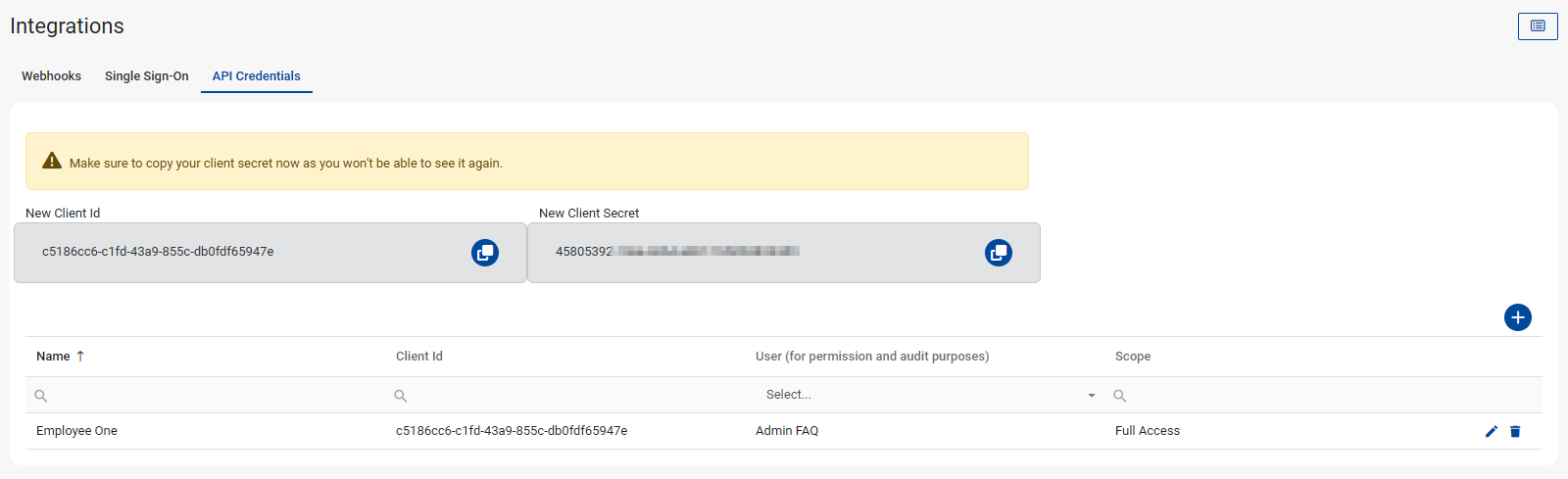
Task: Sort by the Client Id column header
Action: tap(419, 357)
